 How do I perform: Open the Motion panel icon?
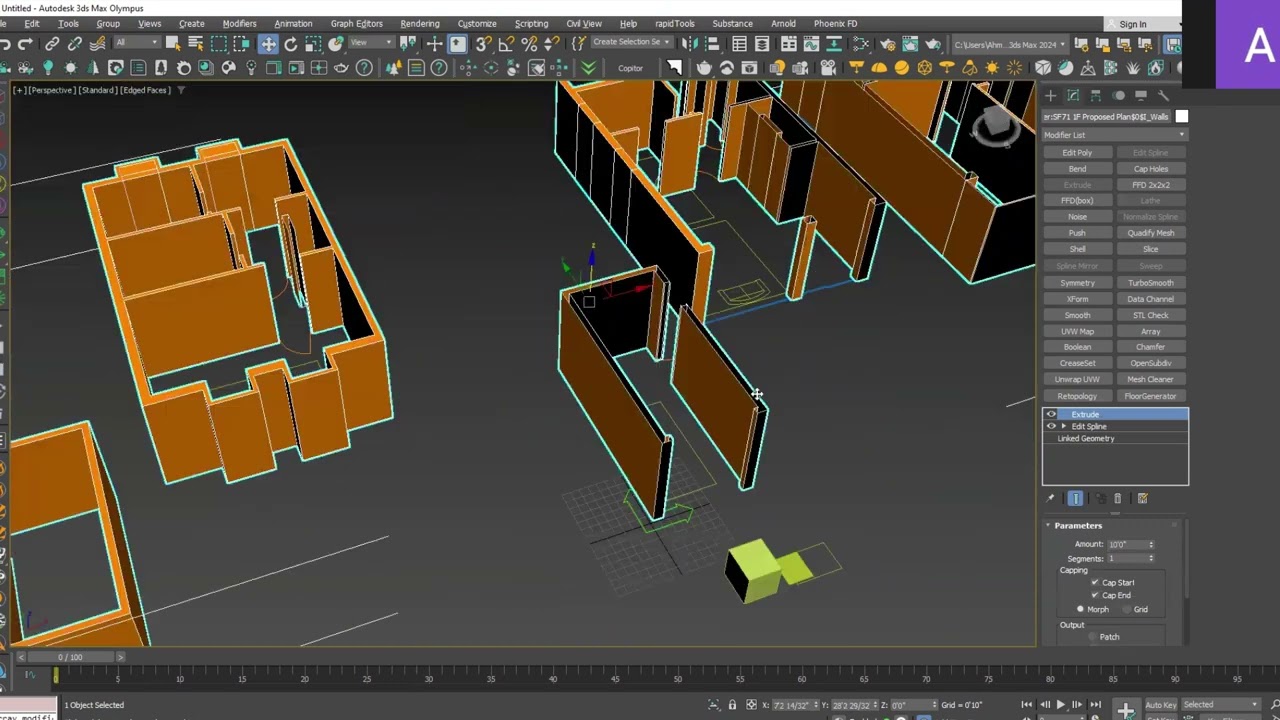click(1118, 95)
